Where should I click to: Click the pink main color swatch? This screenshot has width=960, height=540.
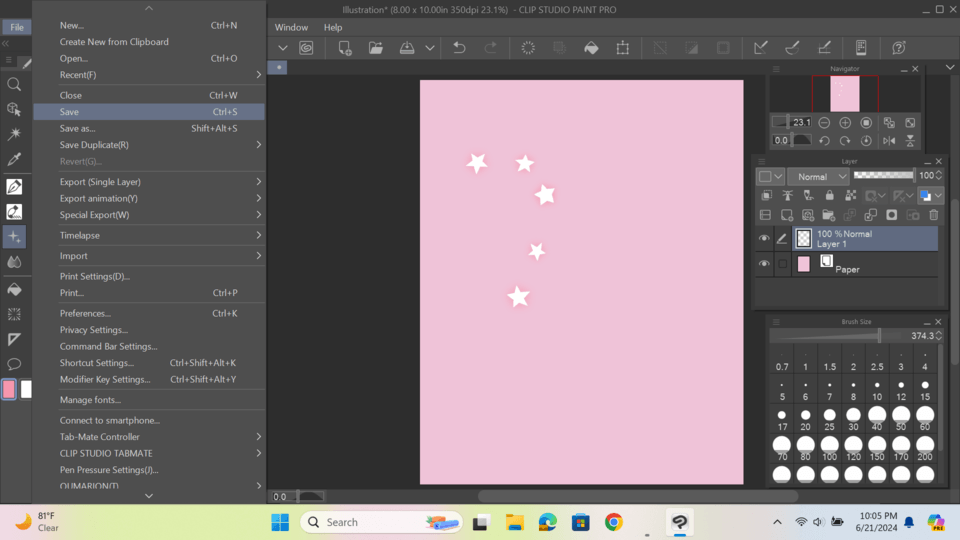[x=9, y=389]
